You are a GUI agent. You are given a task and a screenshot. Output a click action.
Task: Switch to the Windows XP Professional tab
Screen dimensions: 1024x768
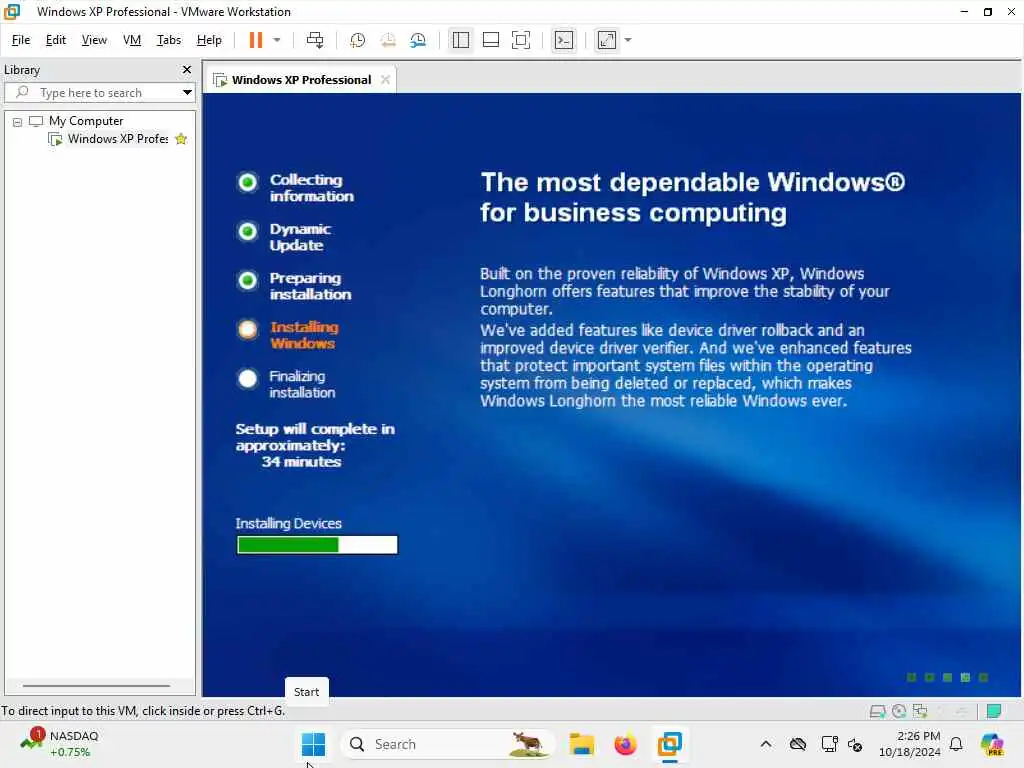click(x=301, y=80)
